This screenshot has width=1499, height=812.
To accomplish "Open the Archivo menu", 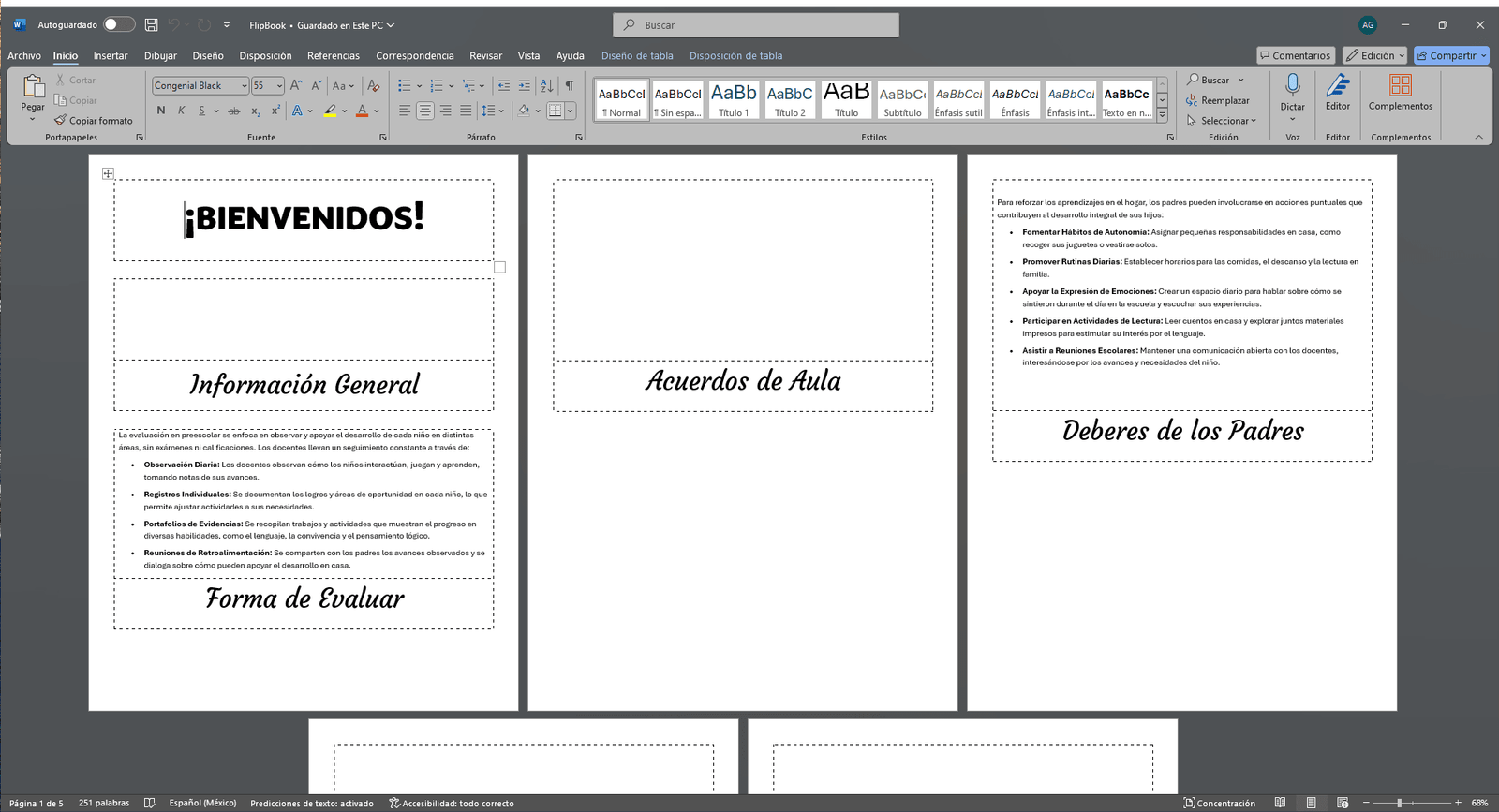I will [x=24, y=55].
